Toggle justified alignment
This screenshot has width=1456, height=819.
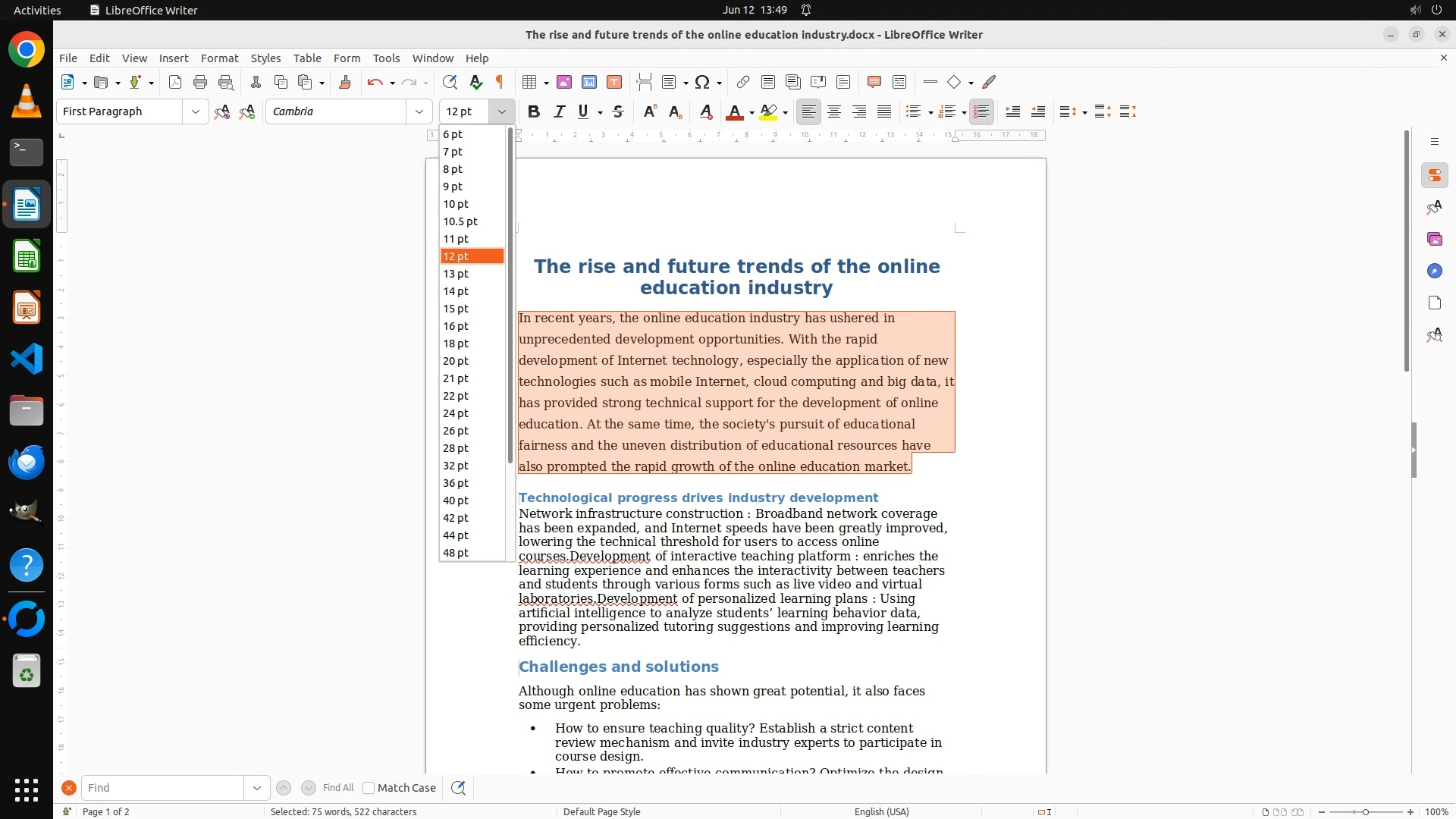coord(884,111)
